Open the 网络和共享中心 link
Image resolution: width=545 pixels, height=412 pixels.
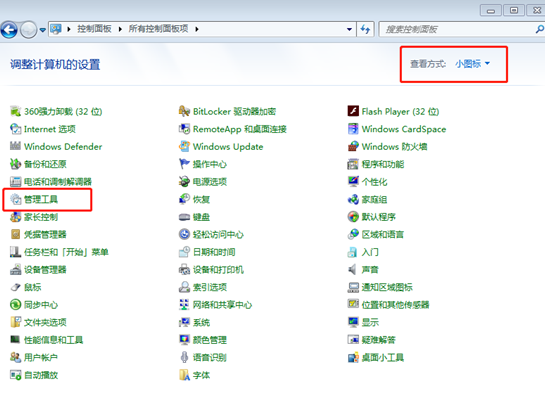pyautogui.click(x=222, y=305)
